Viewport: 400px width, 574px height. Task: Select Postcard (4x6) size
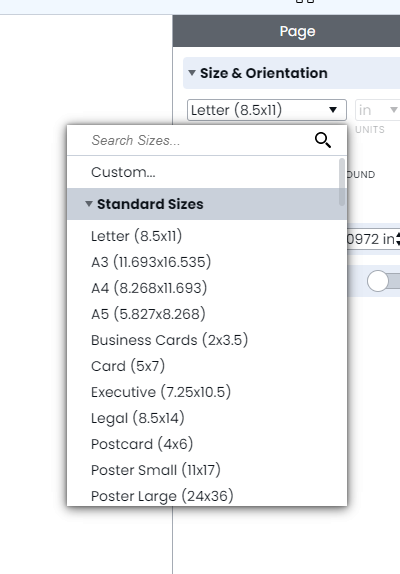point(142,444)
